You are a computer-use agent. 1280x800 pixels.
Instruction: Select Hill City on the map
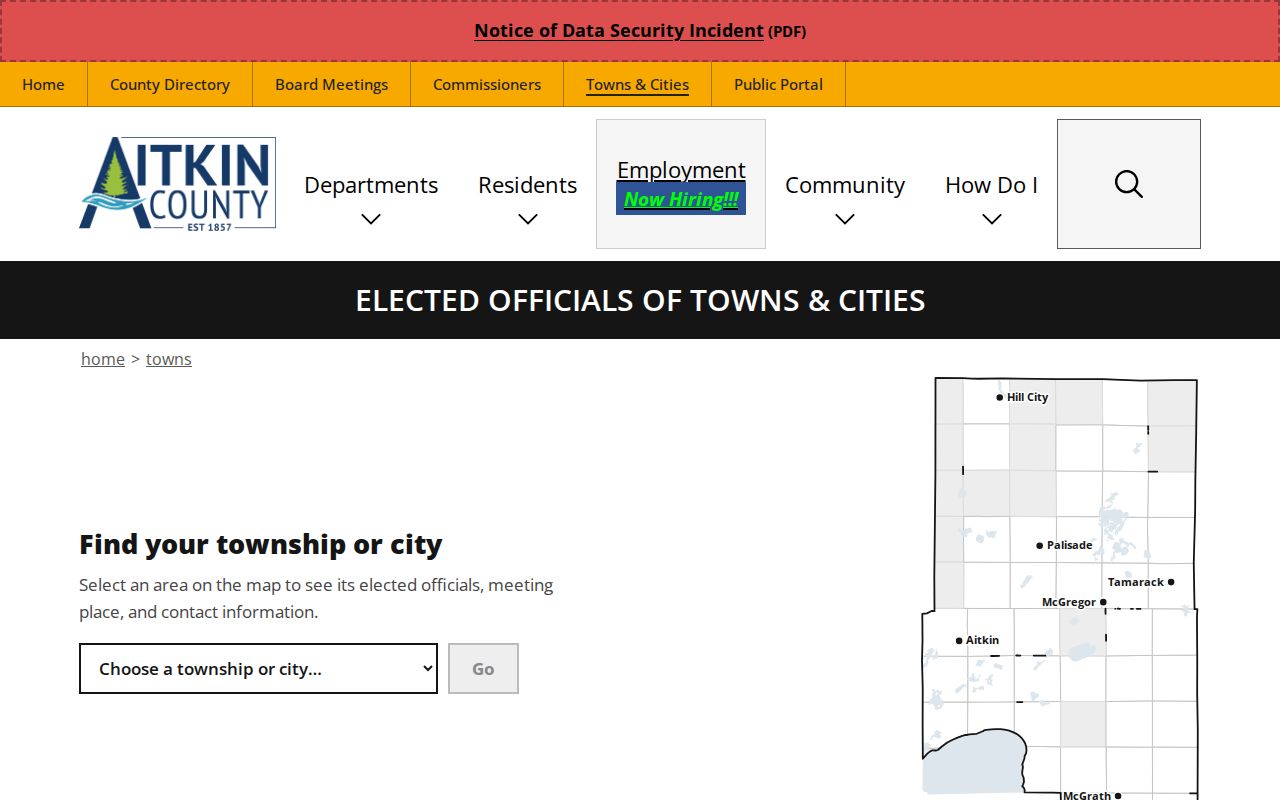tap(1022, 397)
